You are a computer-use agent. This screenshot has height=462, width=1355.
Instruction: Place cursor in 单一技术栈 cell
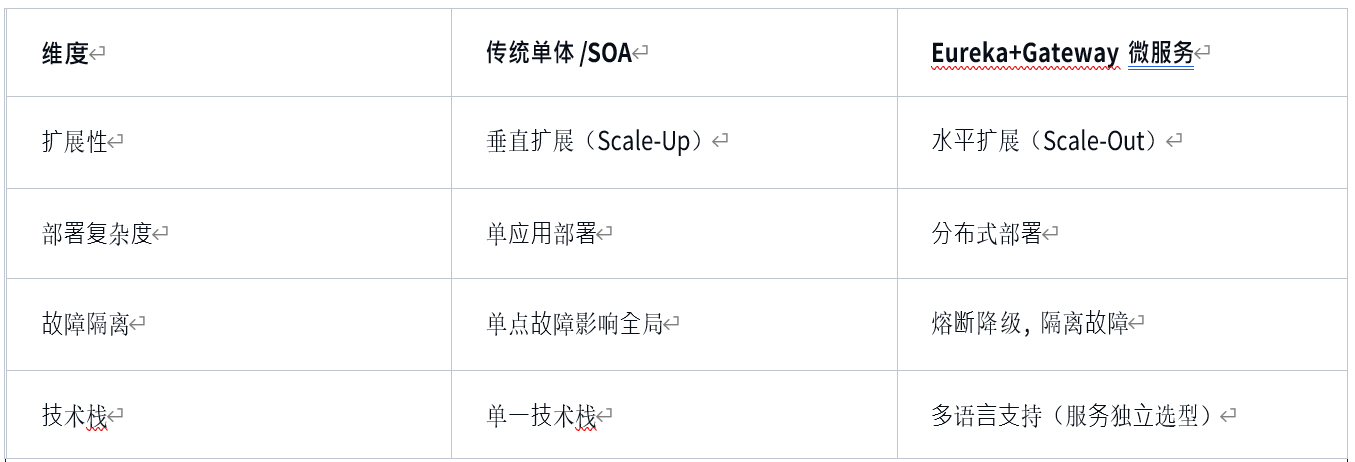674,415
